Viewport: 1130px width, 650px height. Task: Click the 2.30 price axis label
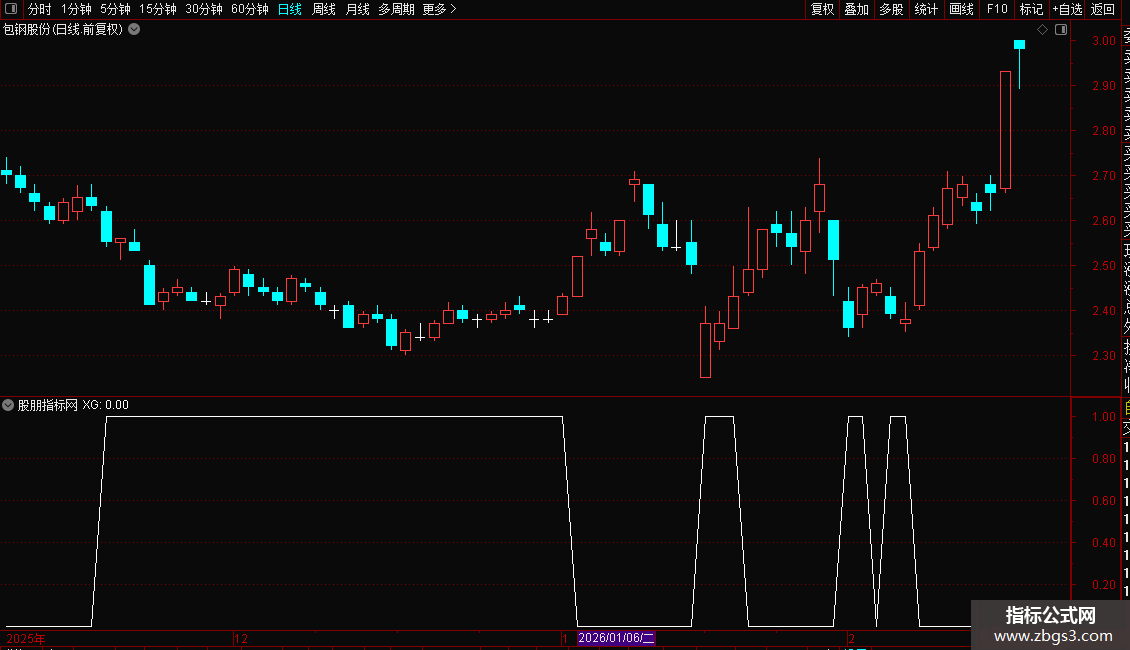[x=1104, y=356]
